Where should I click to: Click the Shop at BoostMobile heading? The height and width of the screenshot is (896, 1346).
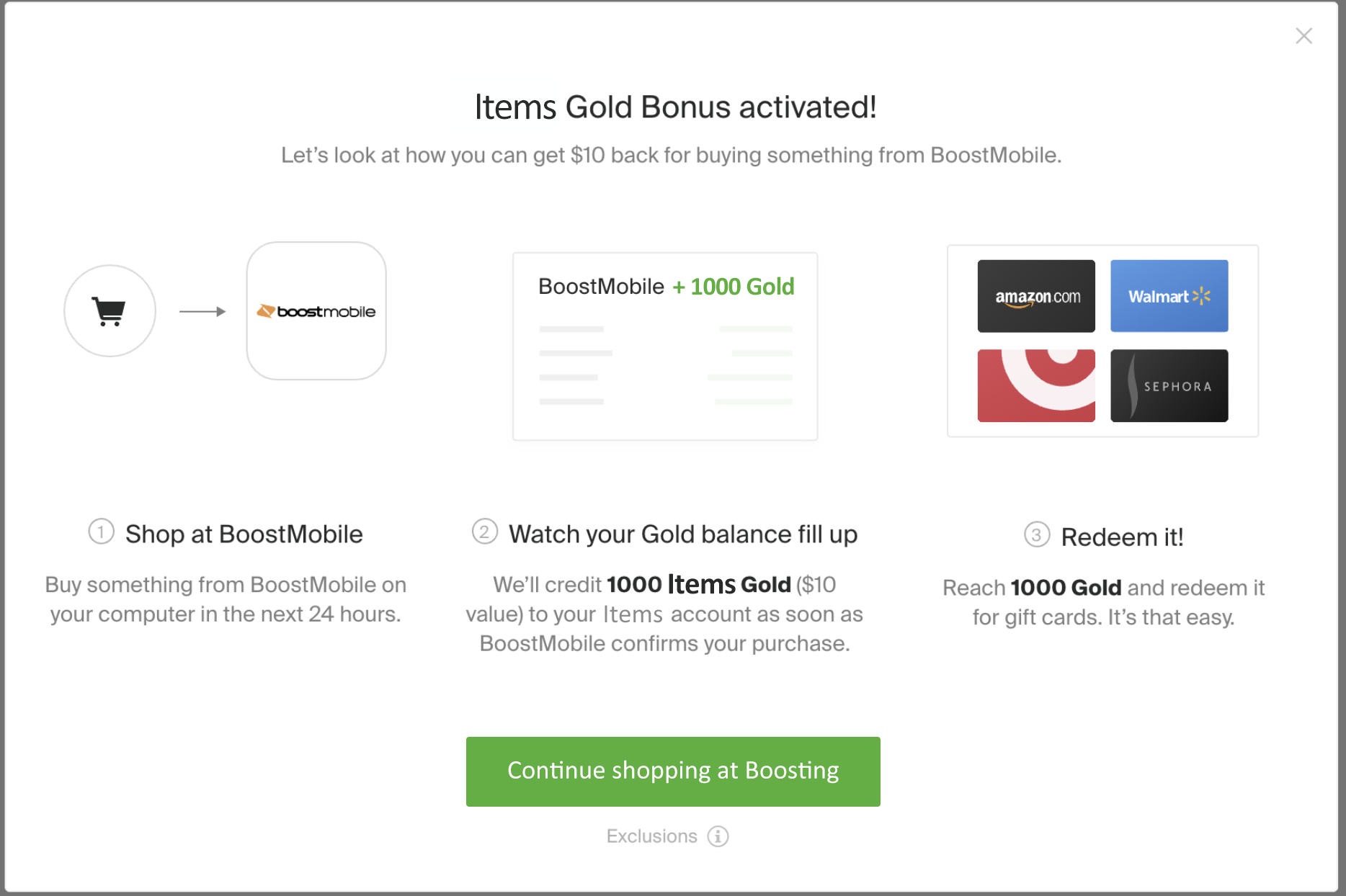tap(244, 534)
